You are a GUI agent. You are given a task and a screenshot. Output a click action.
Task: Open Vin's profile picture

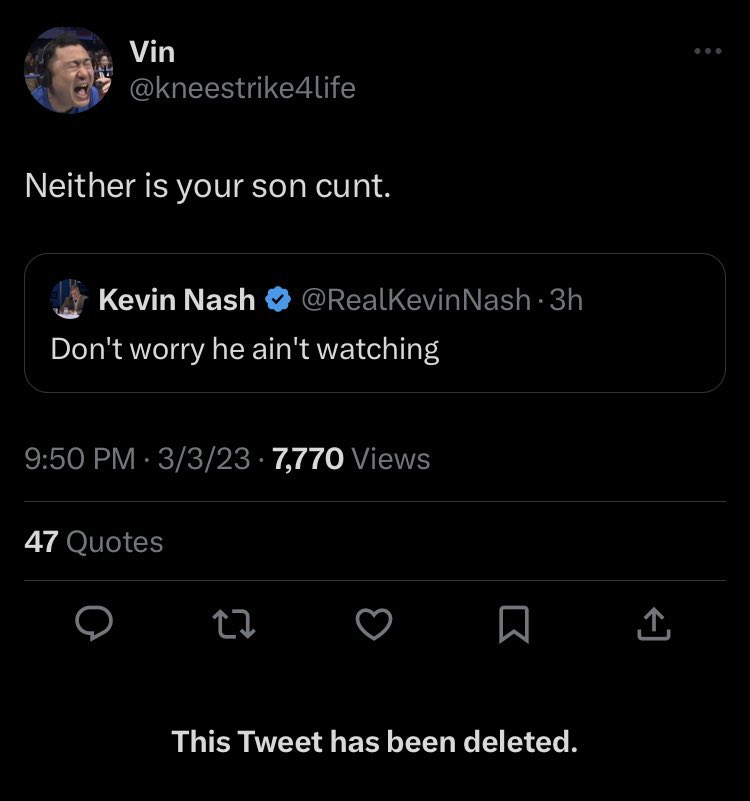[x=69, y=69]
